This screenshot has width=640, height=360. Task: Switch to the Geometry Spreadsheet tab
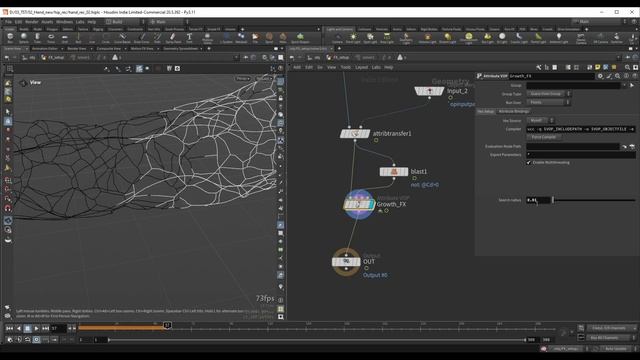[180, 49]
